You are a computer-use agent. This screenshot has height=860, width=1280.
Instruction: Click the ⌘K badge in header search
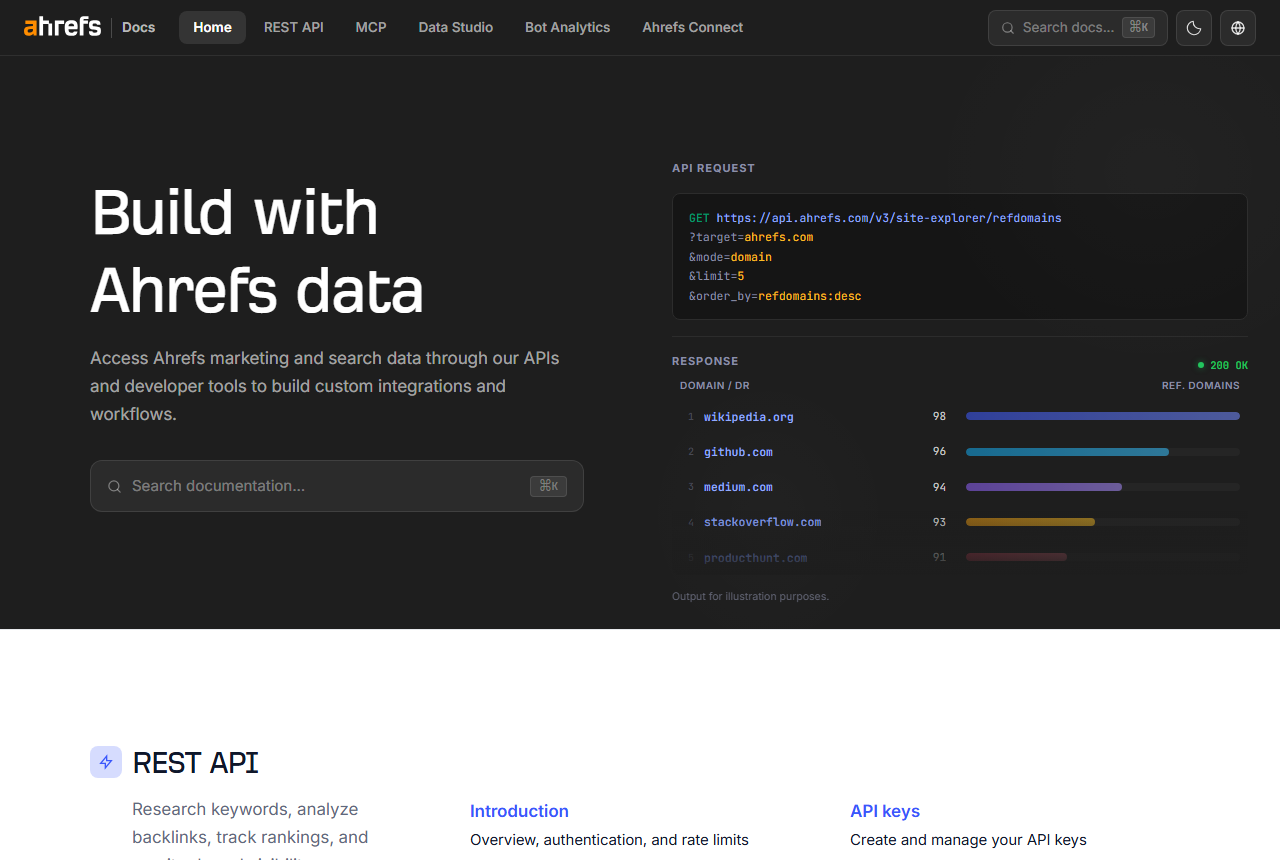[x=1138, y=28]
